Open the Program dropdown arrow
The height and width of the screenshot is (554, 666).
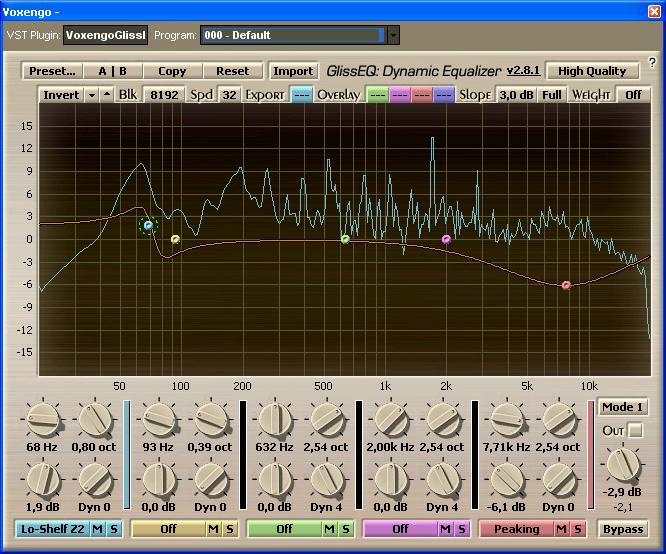coord(393,35)
